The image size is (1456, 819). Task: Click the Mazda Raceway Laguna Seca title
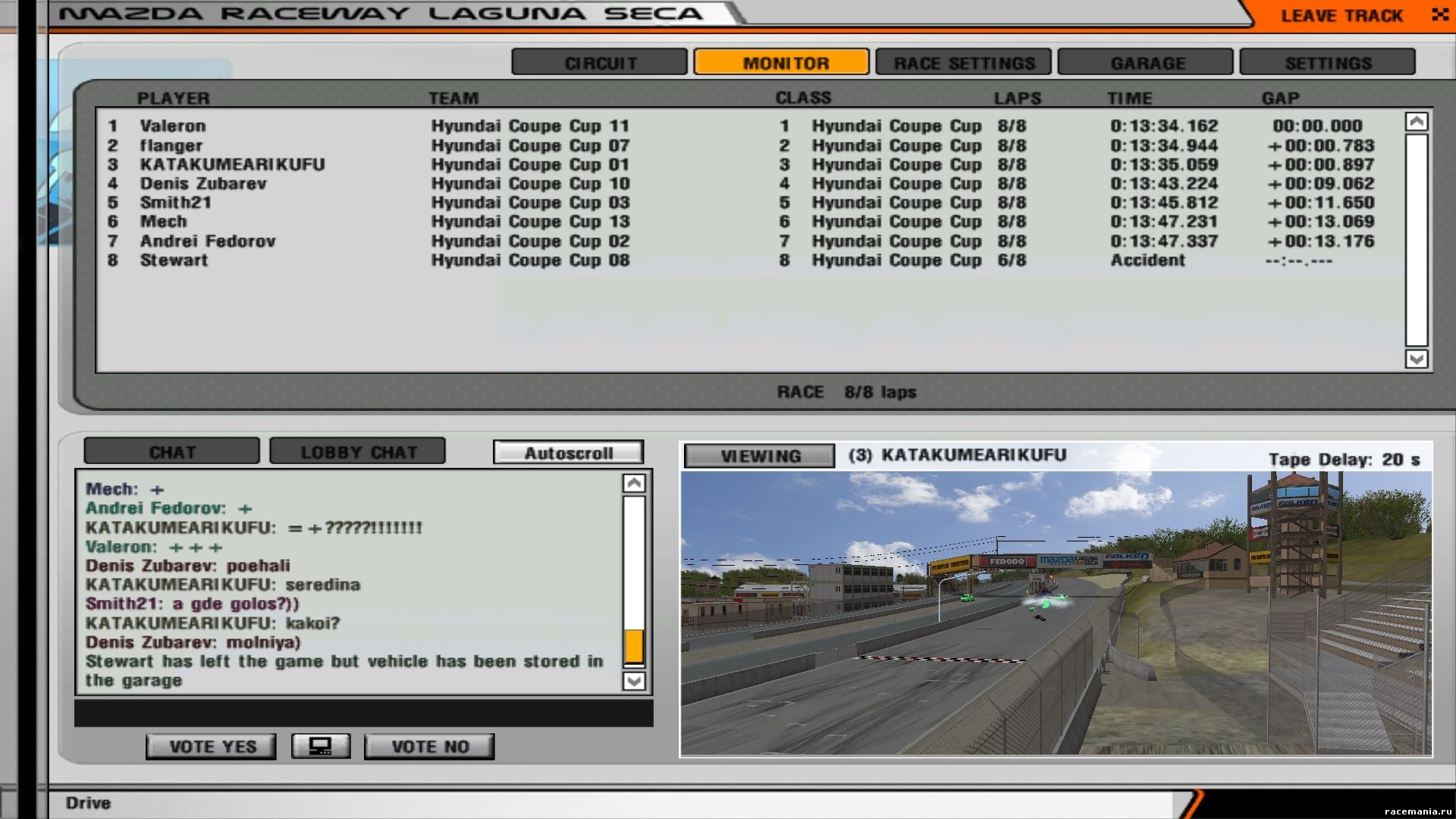tap(380, 14)
